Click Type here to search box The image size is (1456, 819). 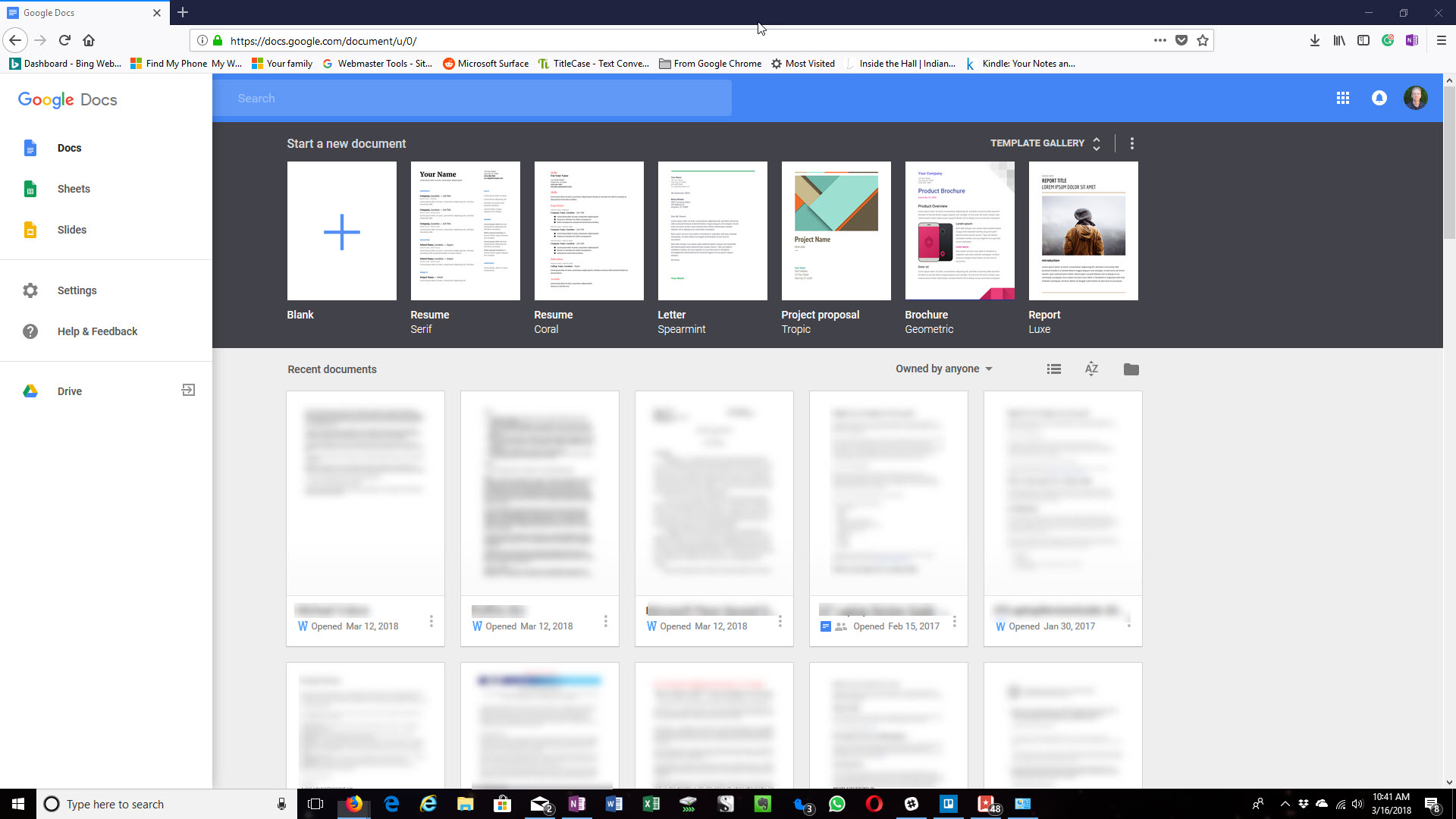pos(165,804)
